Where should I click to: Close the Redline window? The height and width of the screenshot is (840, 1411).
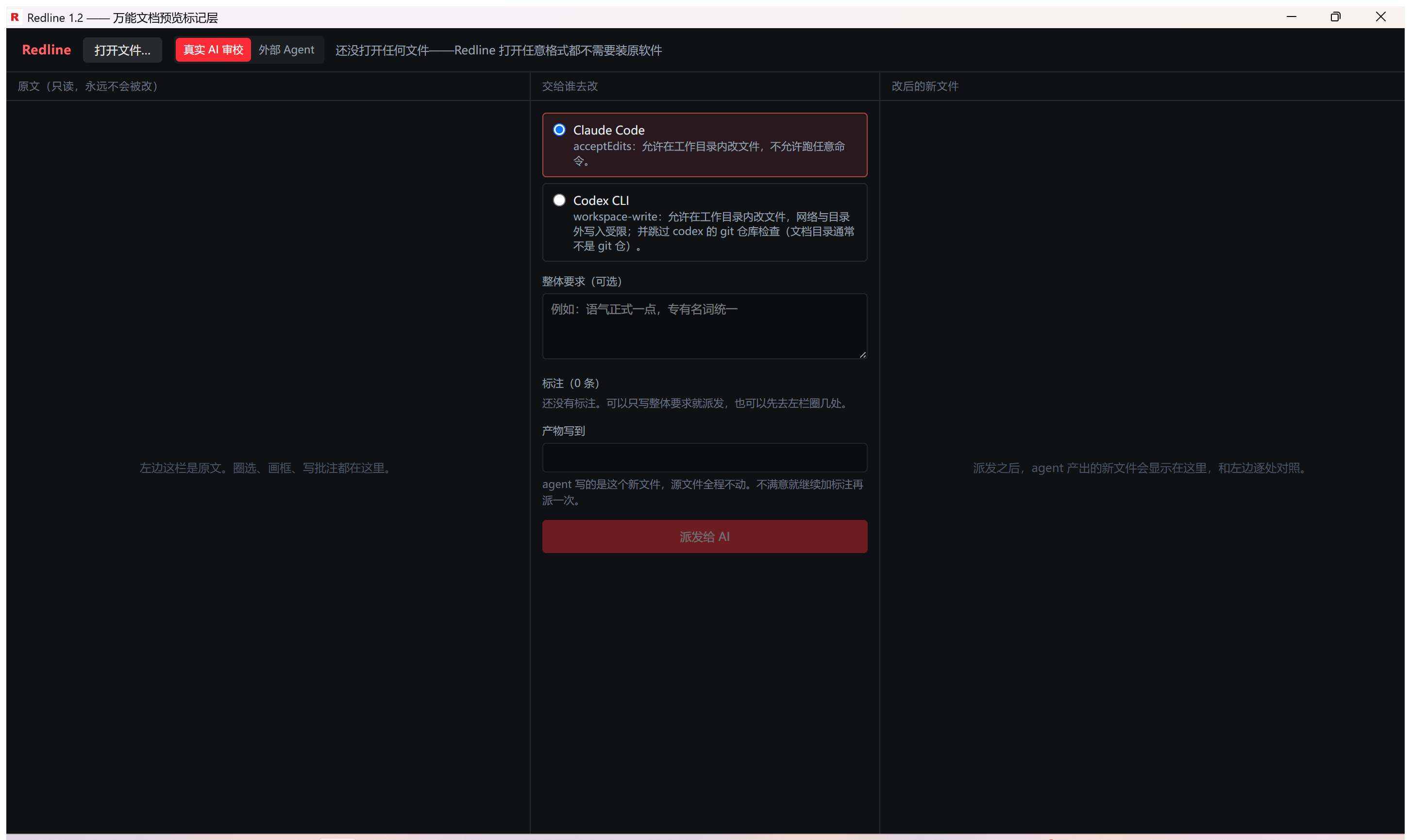(x=1380, y=17)
